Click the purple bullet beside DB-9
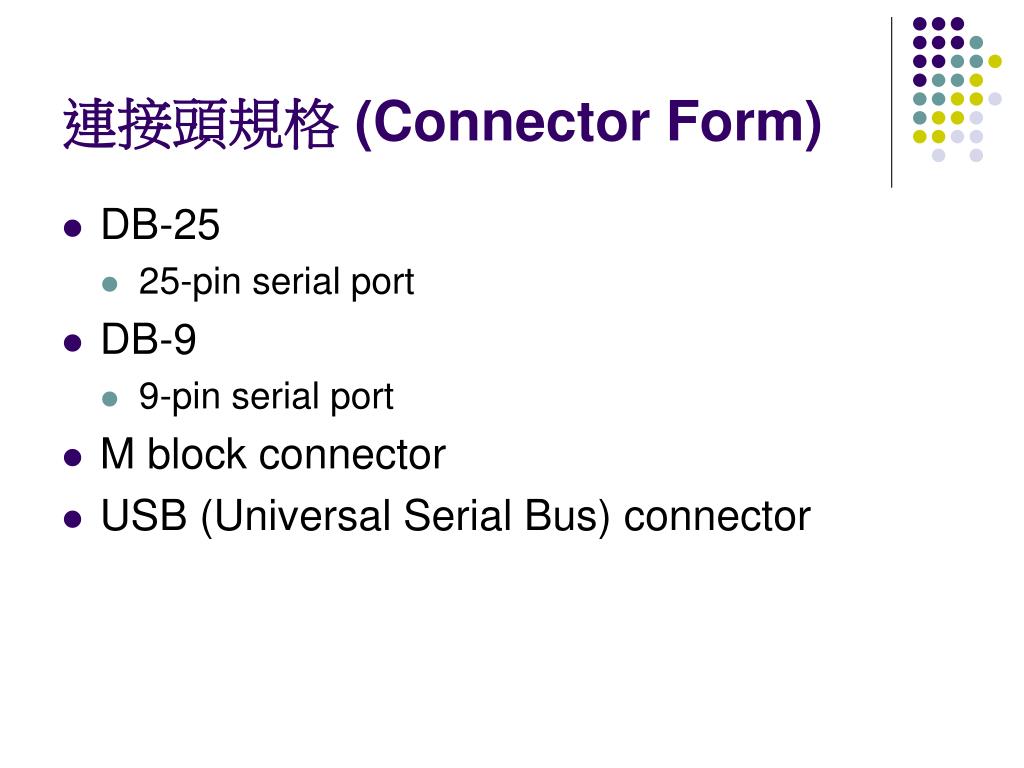 point(72,343)
